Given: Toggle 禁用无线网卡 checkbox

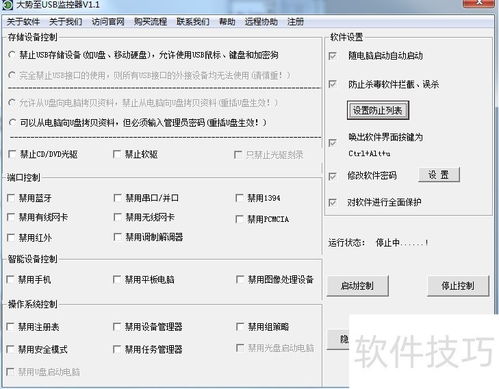Looking at the screenshot, I should click(117, 218).
